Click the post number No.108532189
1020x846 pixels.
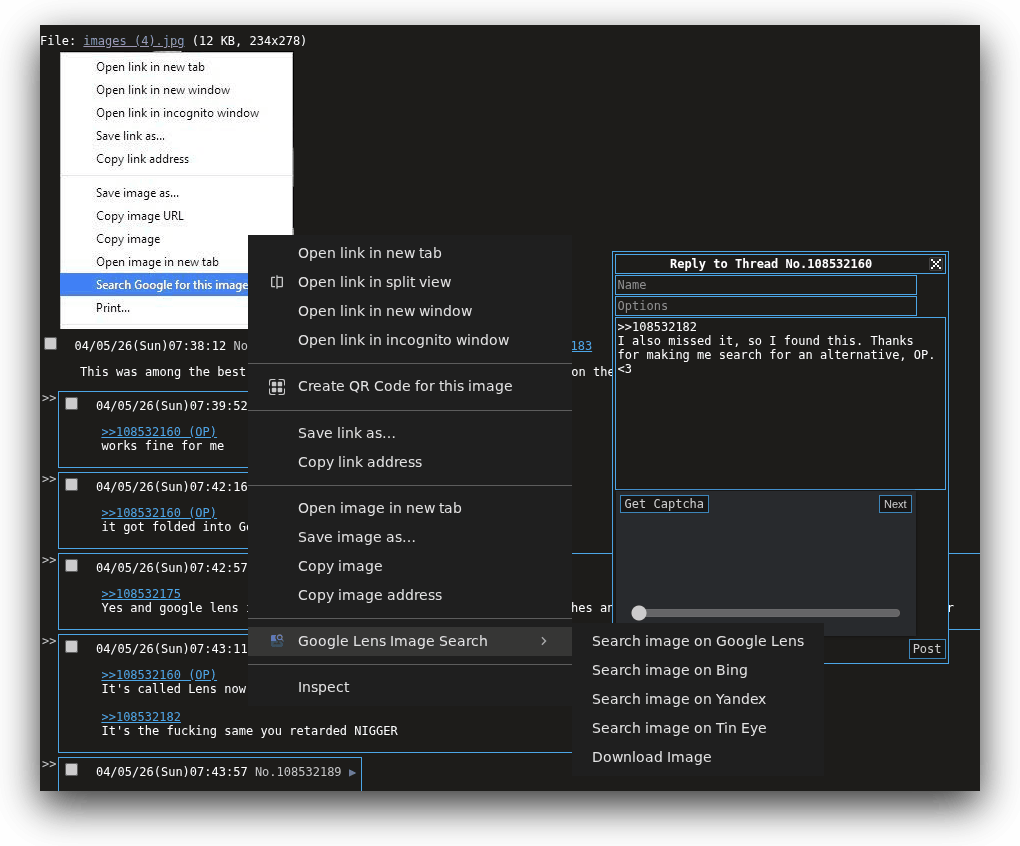298,772
